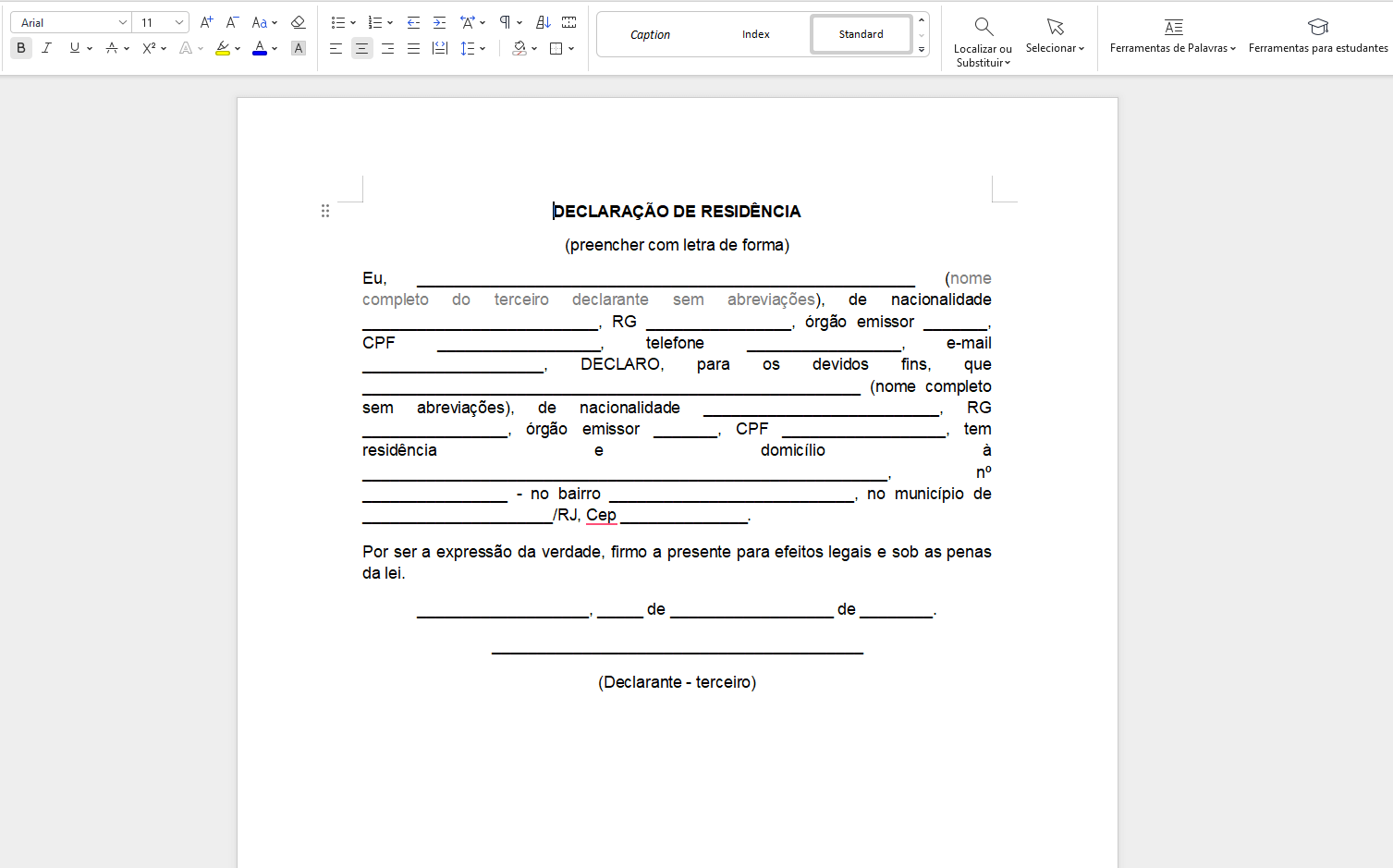This screenshot has height=868, width=1393.
Task: Click the DECLARAÇÃO DE RESIDÊNCIA heading
Action: (677, 212)
